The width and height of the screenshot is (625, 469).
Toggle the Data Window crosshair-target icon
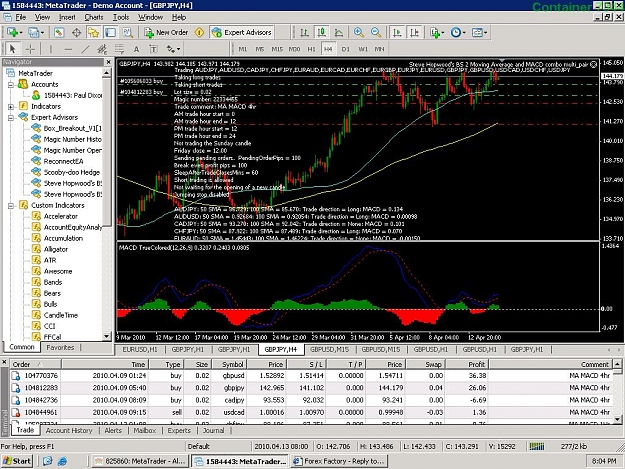click(x=76, y=32)
